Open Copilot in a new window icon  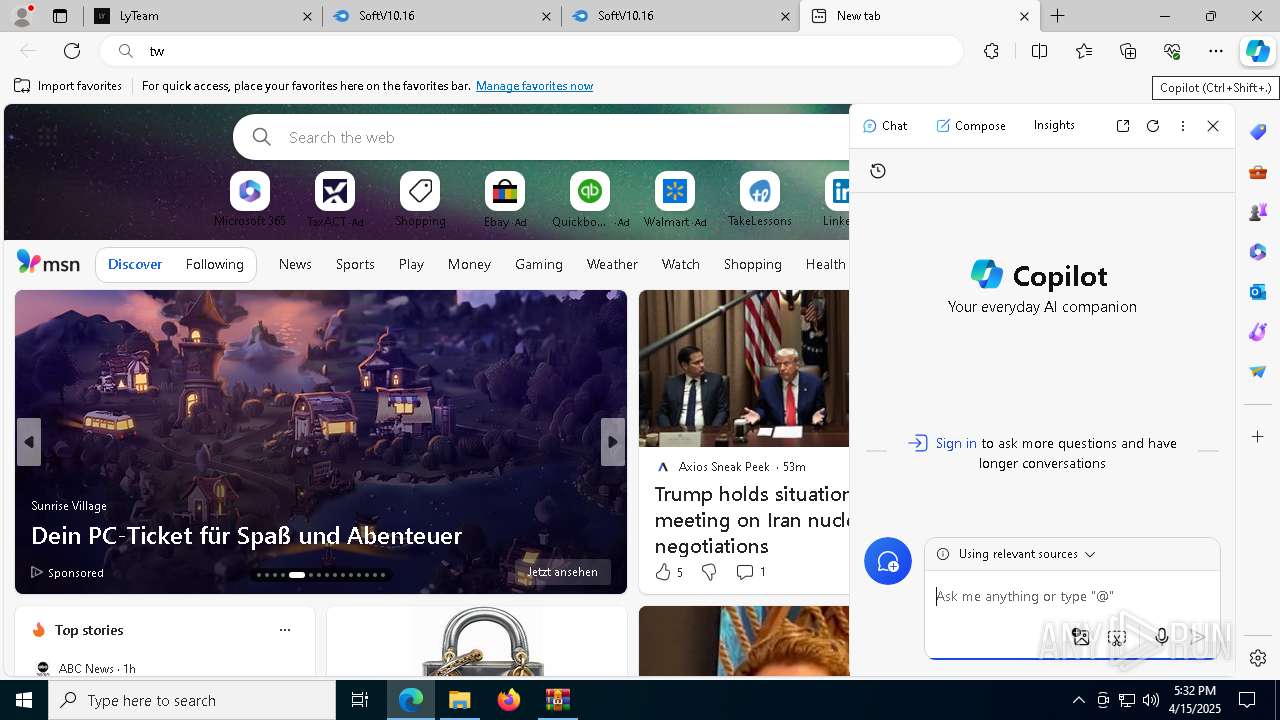tap(1123, 126)
